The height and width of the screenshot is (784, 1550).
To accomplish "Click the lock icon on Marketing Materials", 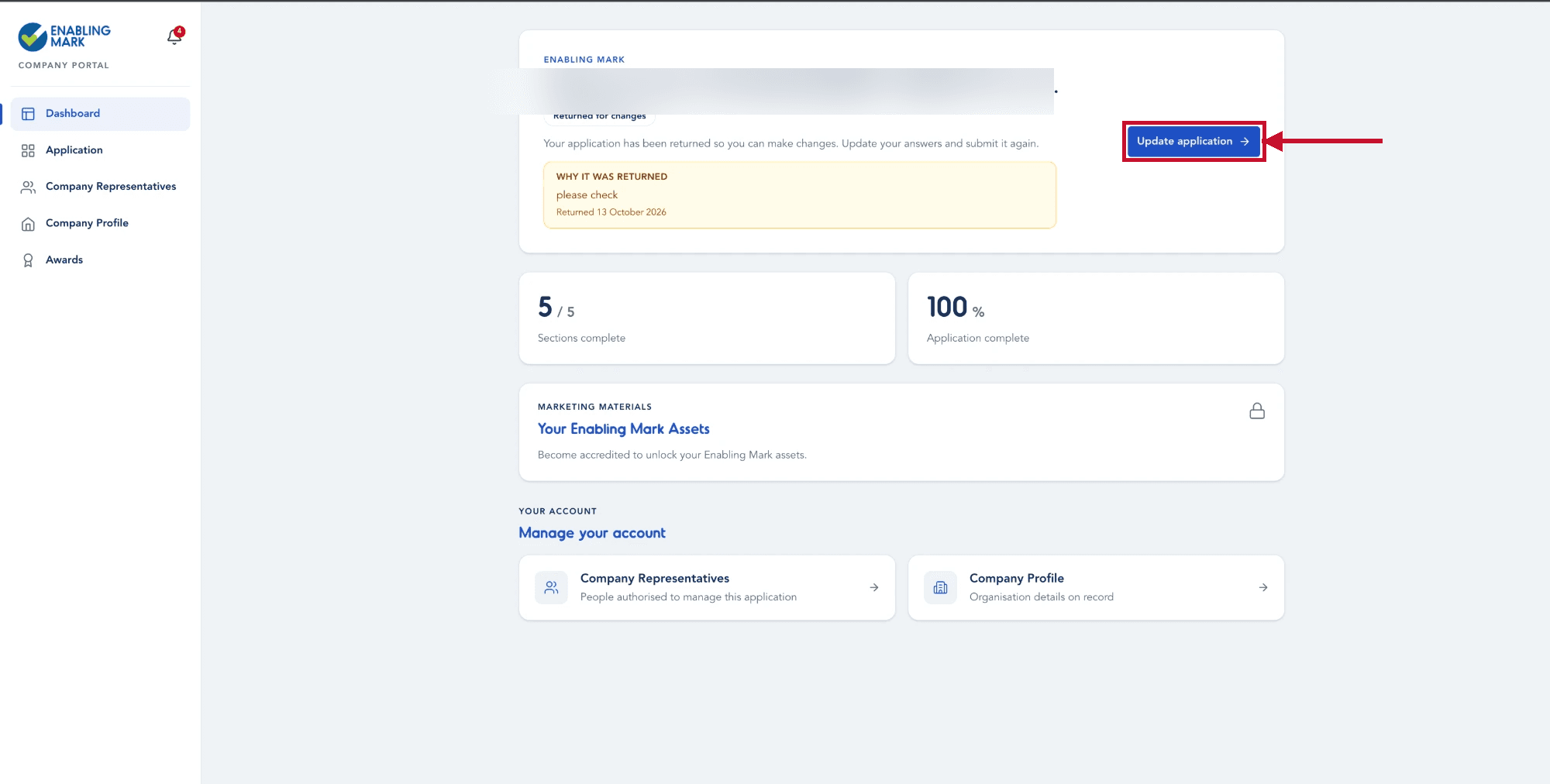I will [x=1257, y=411].
